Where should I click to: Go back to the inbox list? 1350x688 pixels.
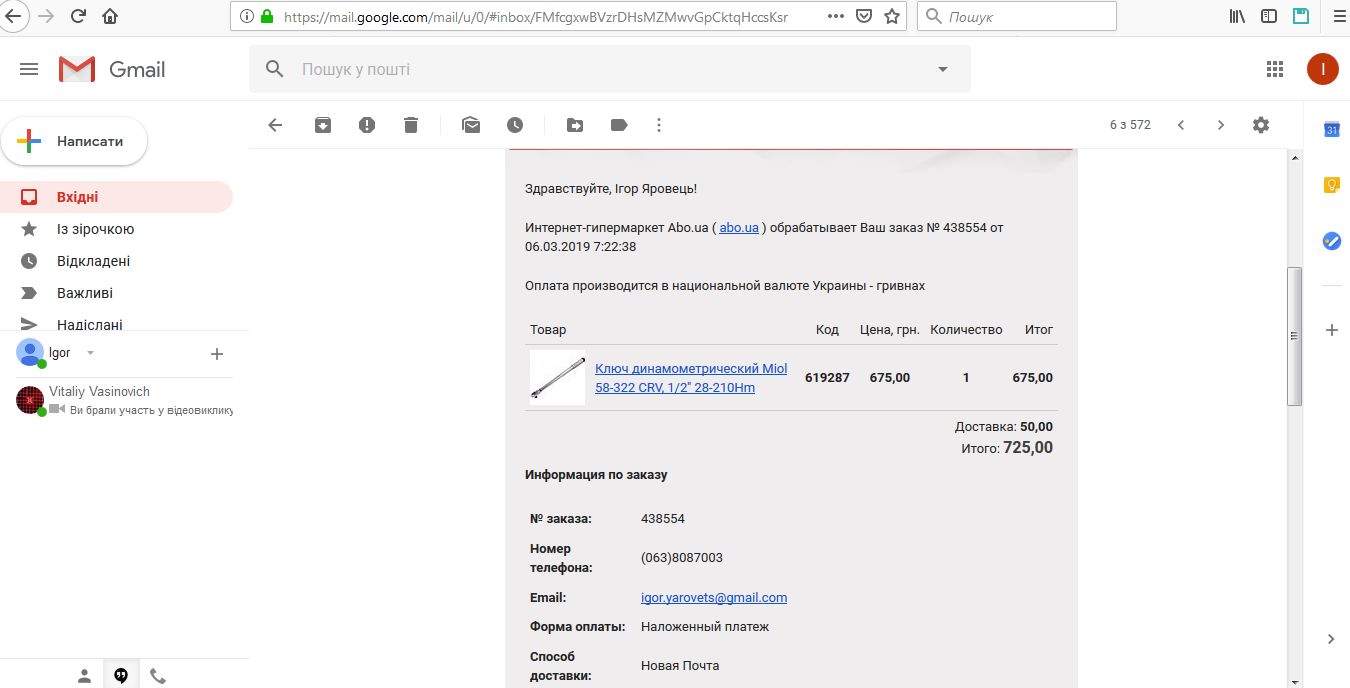276,125
